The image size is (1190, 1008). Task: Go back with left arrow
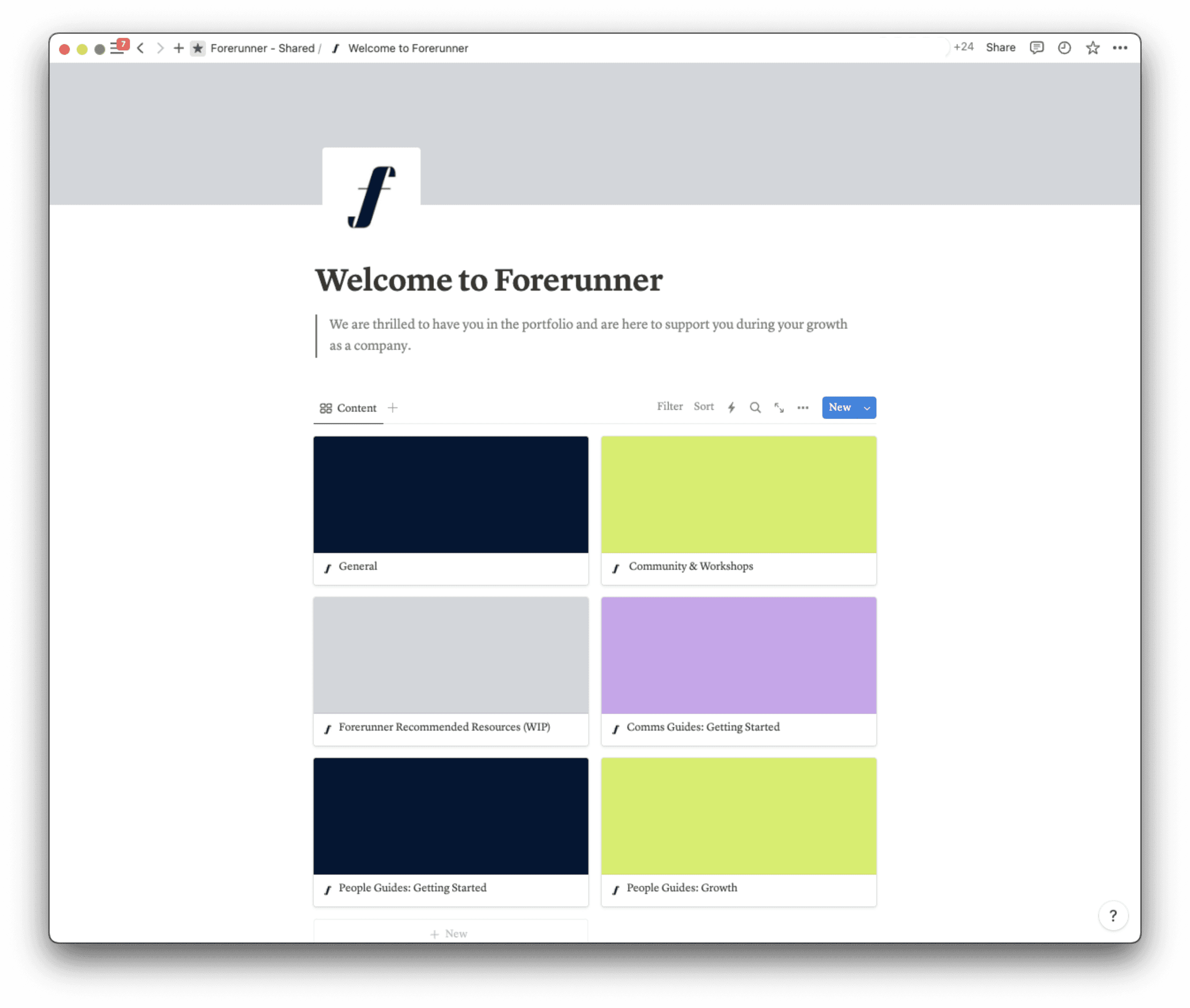(x=140, y=49)
